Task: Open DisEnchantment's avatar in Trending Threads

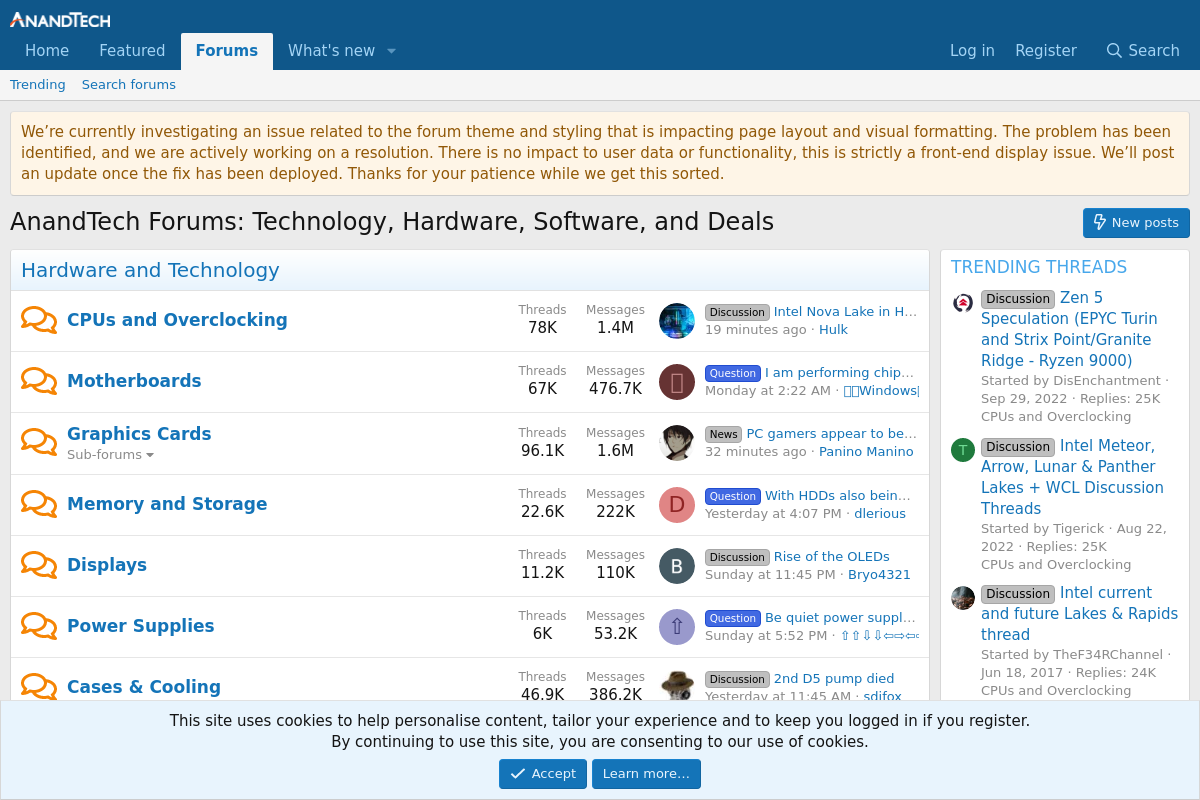Action: pyautogui.click(x=963, y=302)
